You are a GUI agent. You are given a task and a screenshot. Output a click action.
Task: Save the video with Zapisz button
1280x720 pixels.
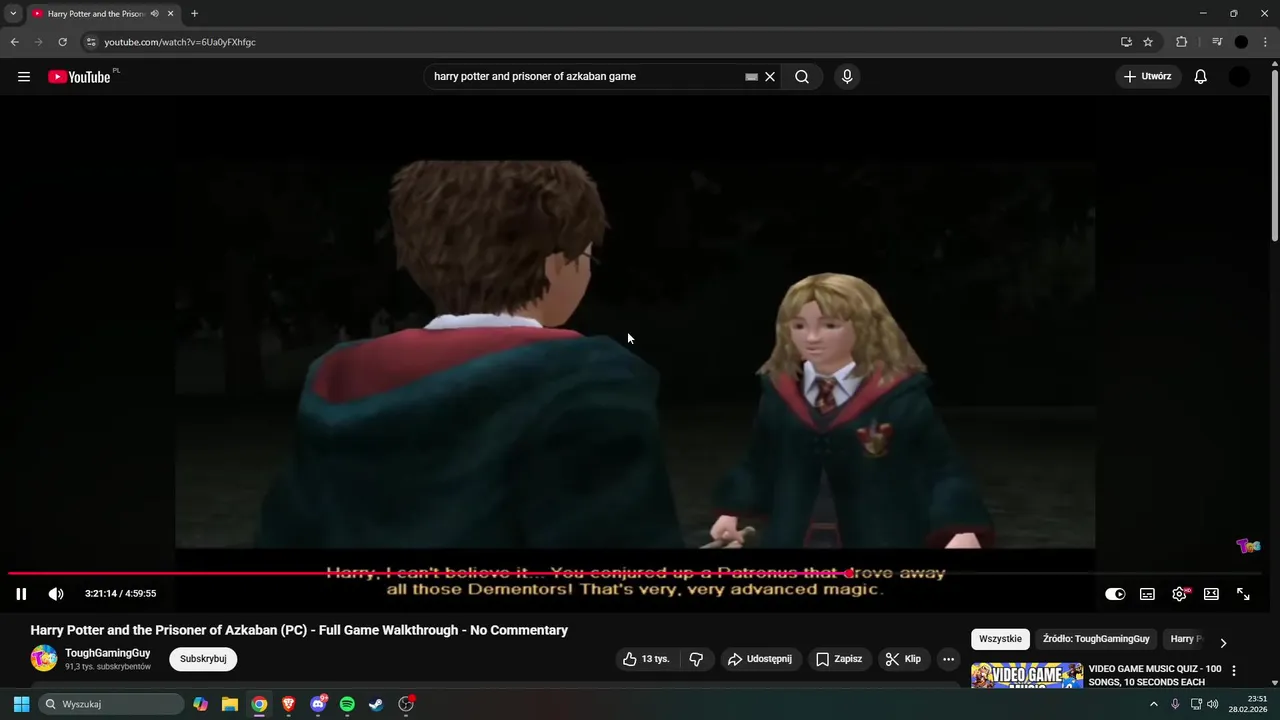coord(839,659)
